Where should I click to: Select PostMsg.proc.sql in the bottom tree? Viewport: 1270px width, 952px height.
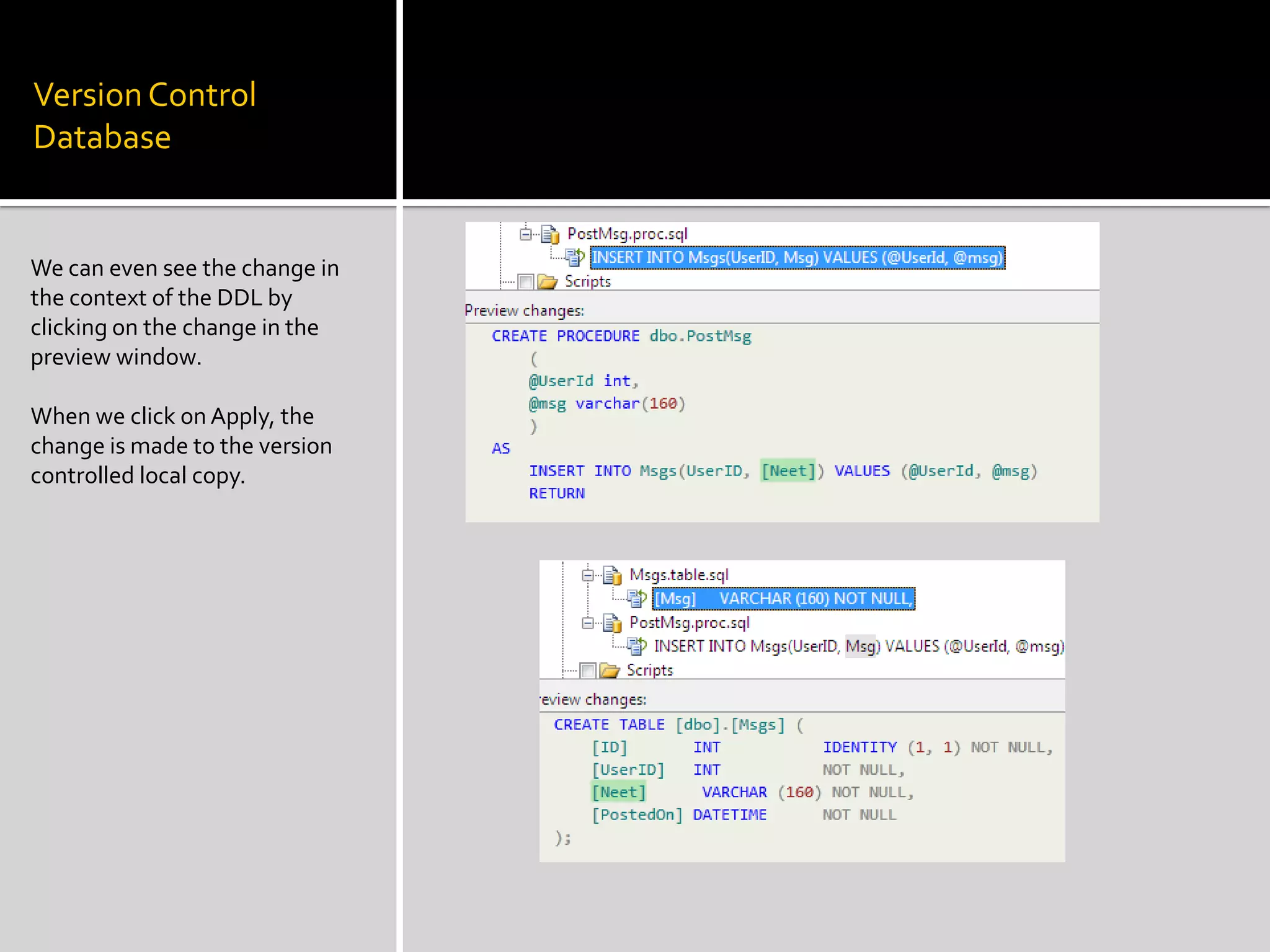point(690,623)
